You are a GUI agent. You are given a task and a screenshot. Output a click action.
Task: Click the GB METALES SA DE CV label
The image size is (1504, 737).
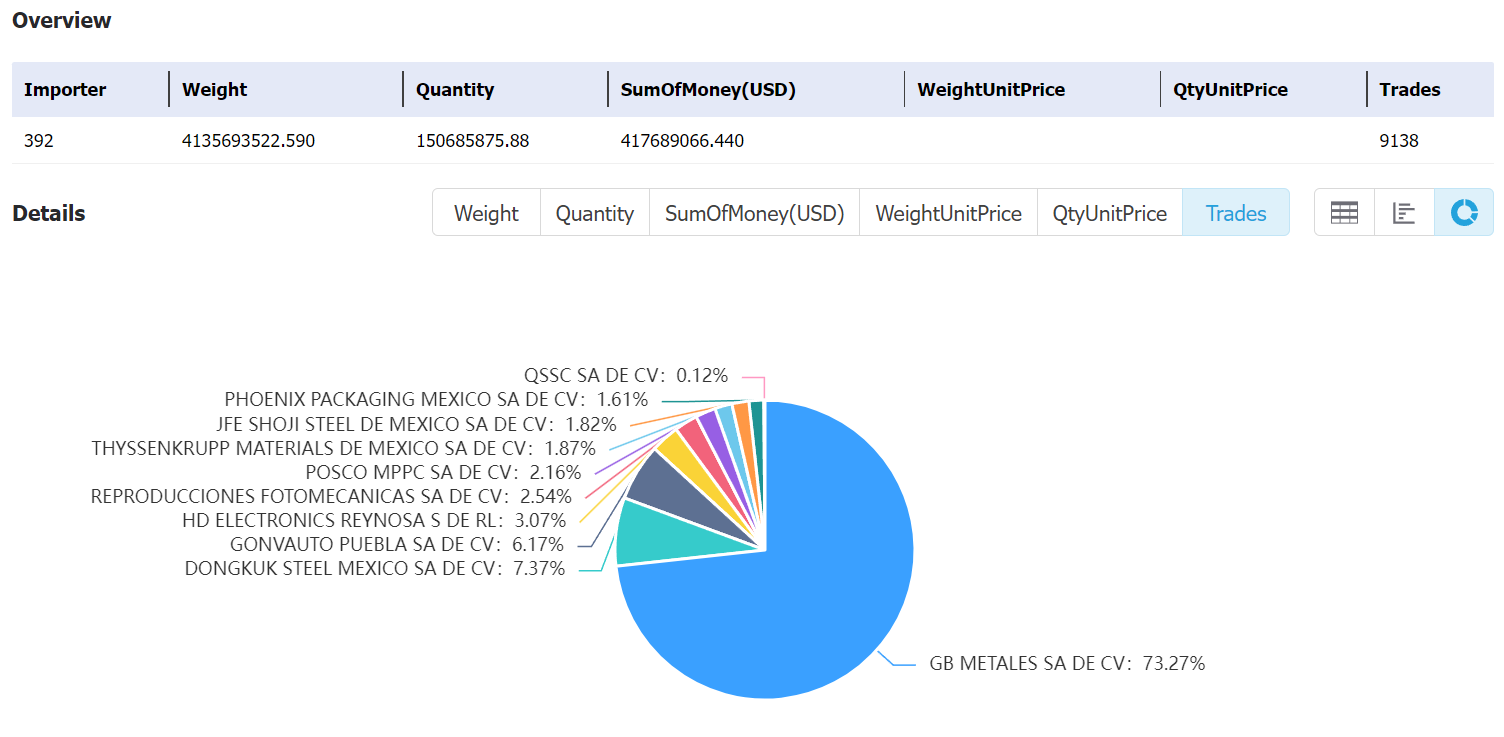pyautogui.click(x=1067, y=663)
